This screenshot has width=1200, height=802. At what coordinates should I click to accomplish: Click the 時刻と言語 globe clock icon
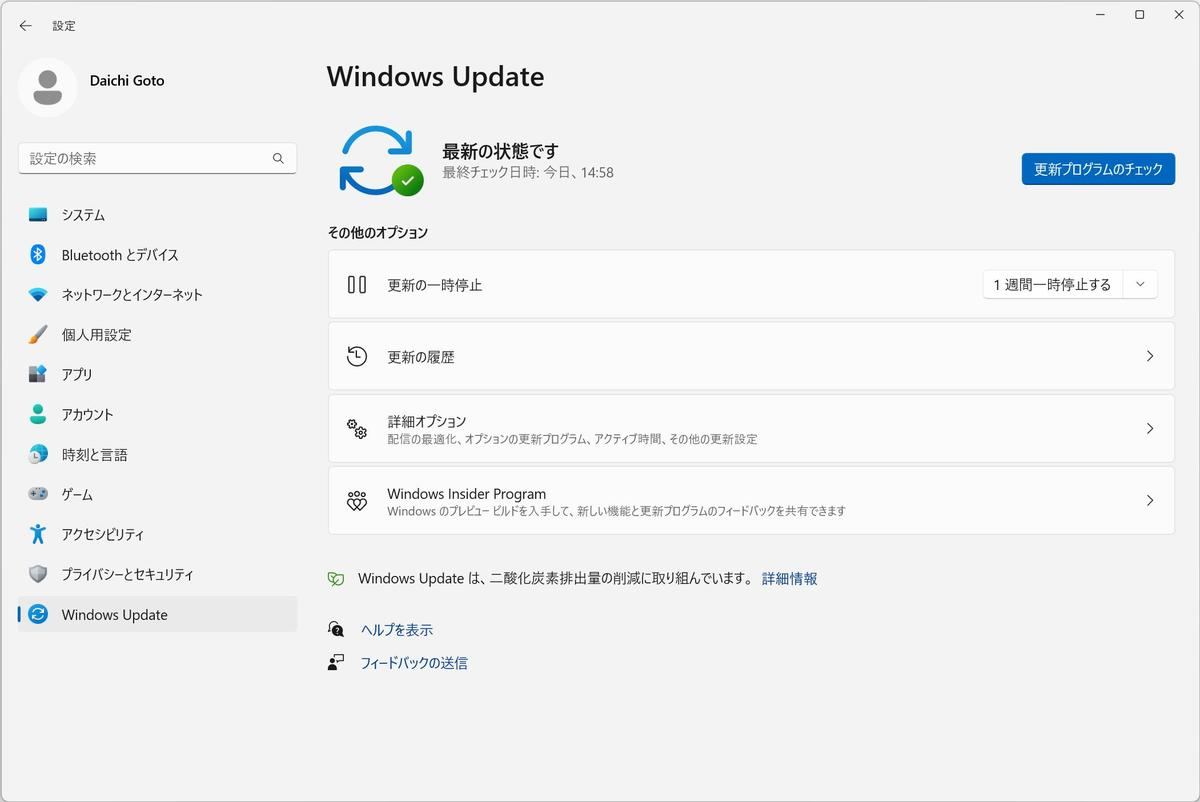38,454
